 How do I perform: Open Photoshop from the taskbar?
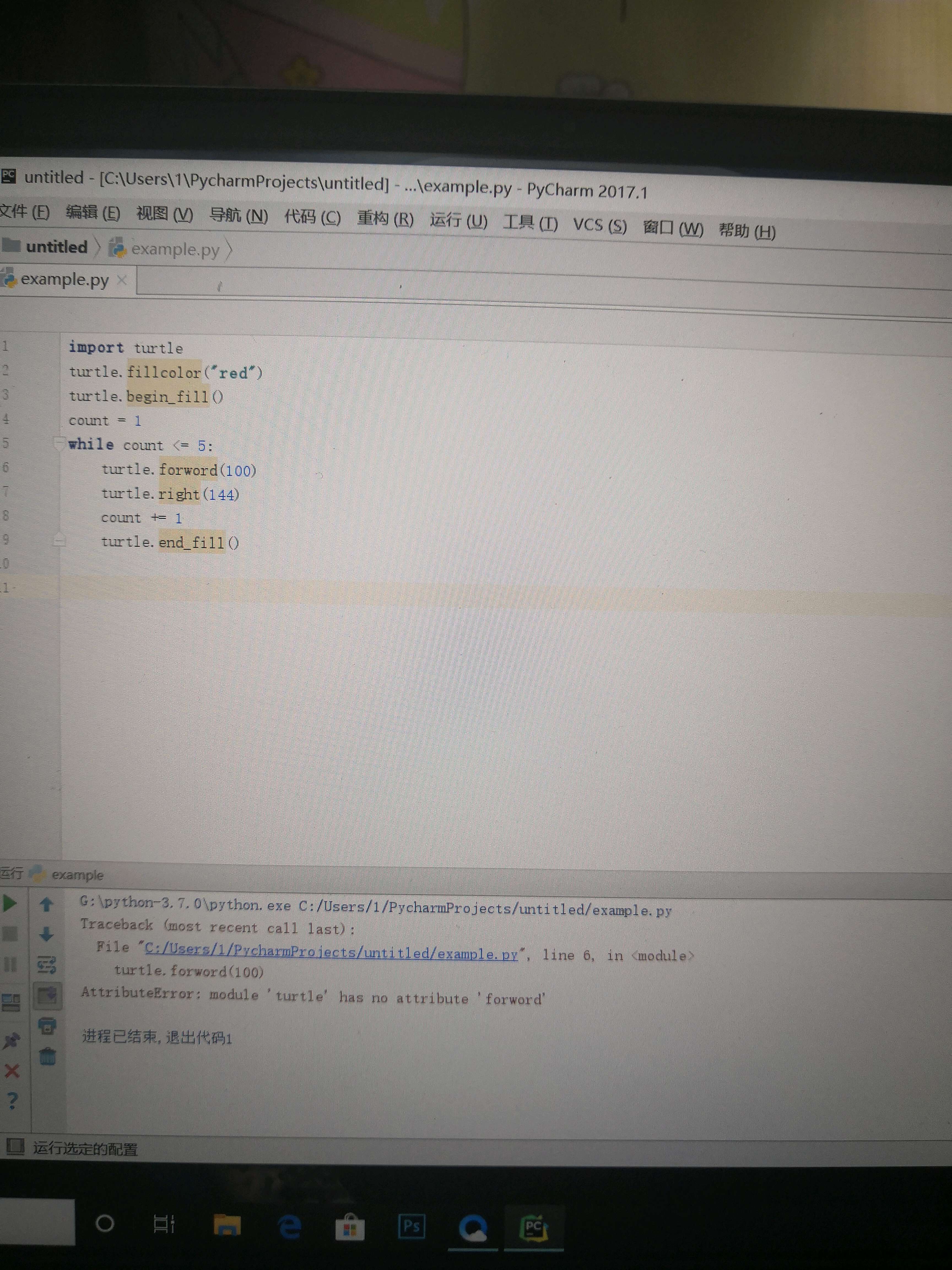click(412, 1226)
